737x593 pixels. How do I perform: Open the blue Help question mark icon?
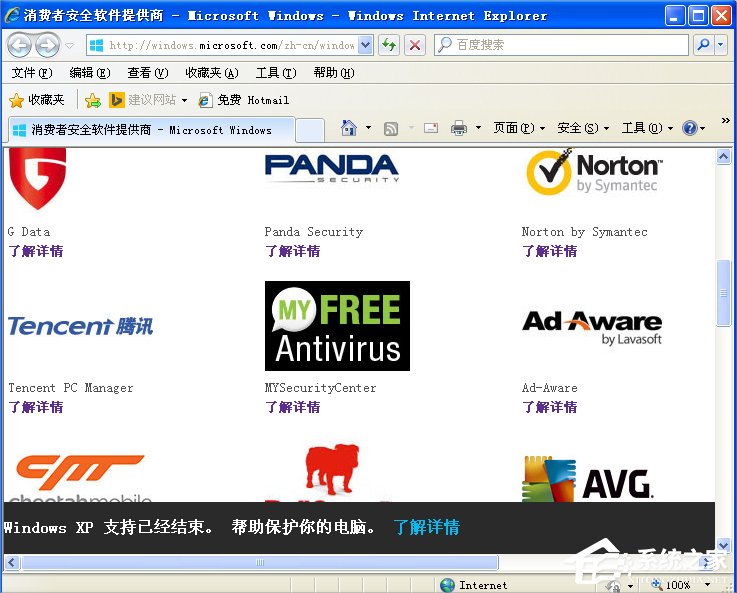click(x=690, y=128)
